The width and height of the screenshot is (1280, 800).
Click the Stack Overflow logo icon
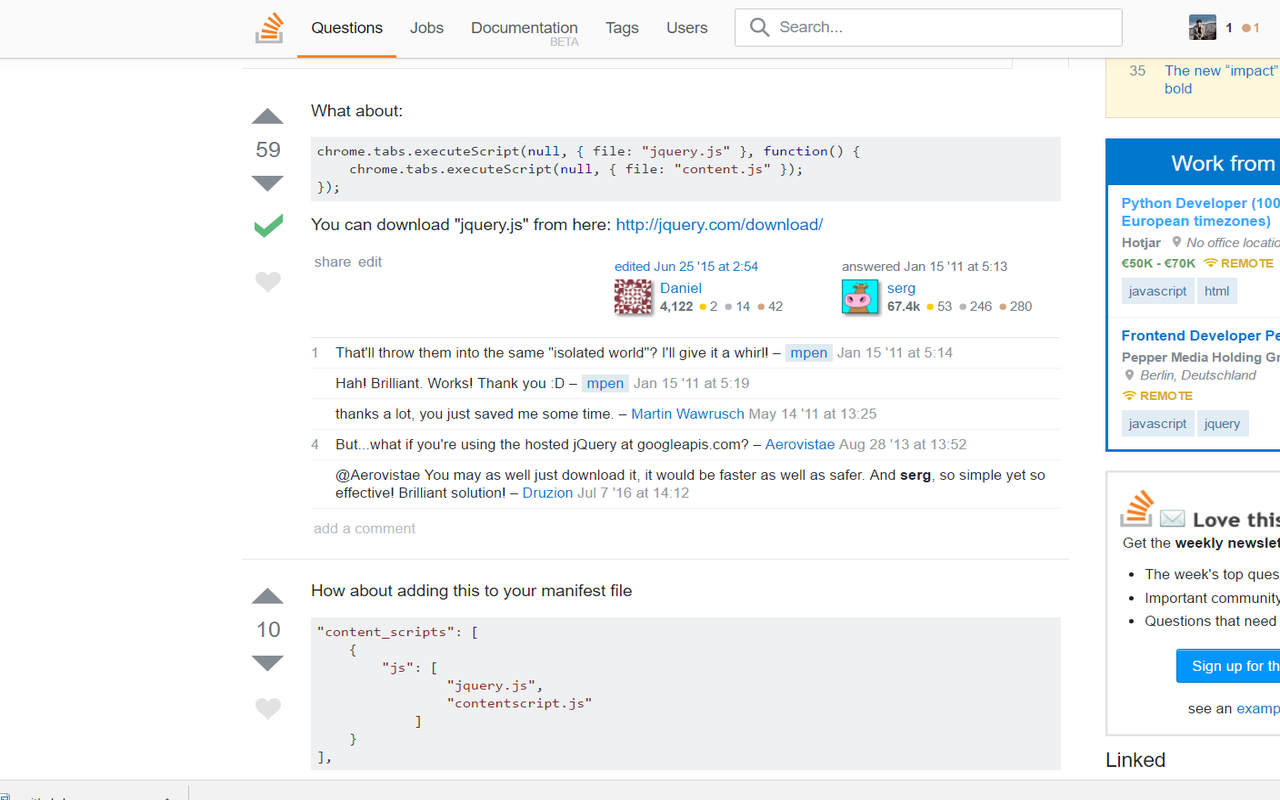pos(269,28)
